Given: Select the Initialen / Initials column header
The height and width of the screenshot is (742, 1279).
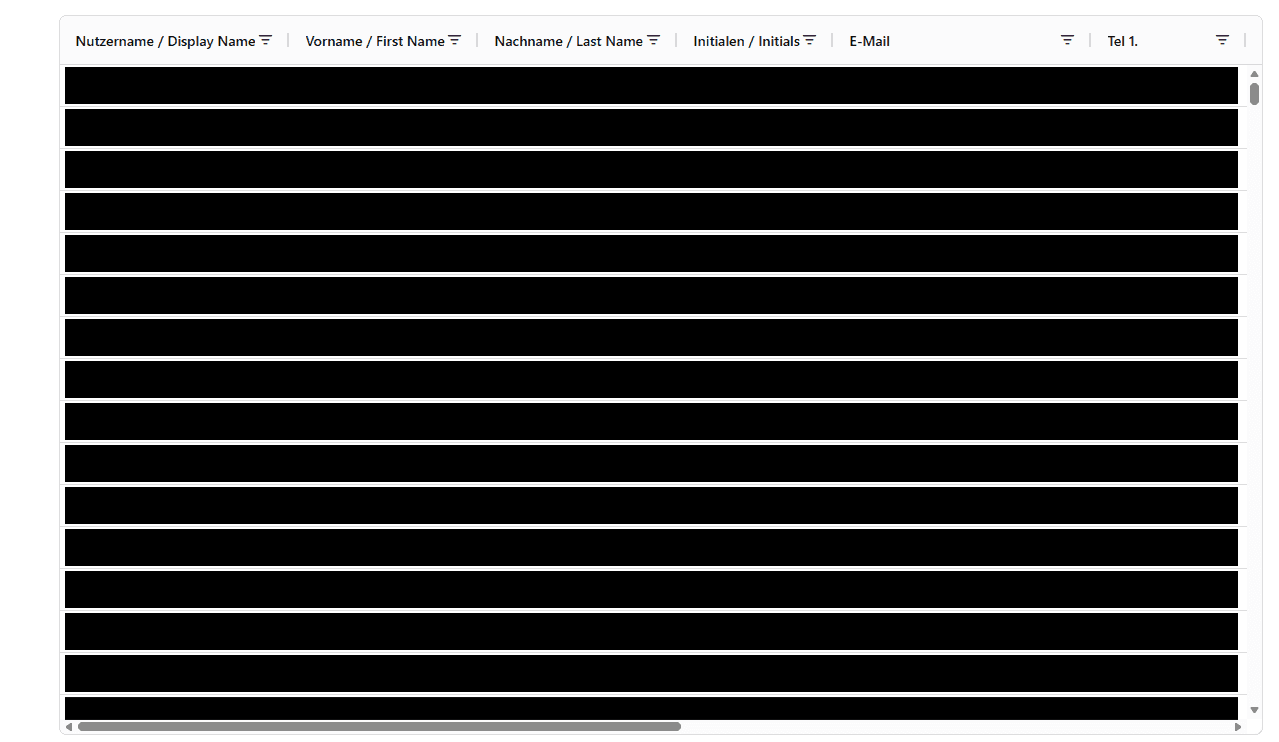Looking at the screenshot, I should (x=746, y=41).
